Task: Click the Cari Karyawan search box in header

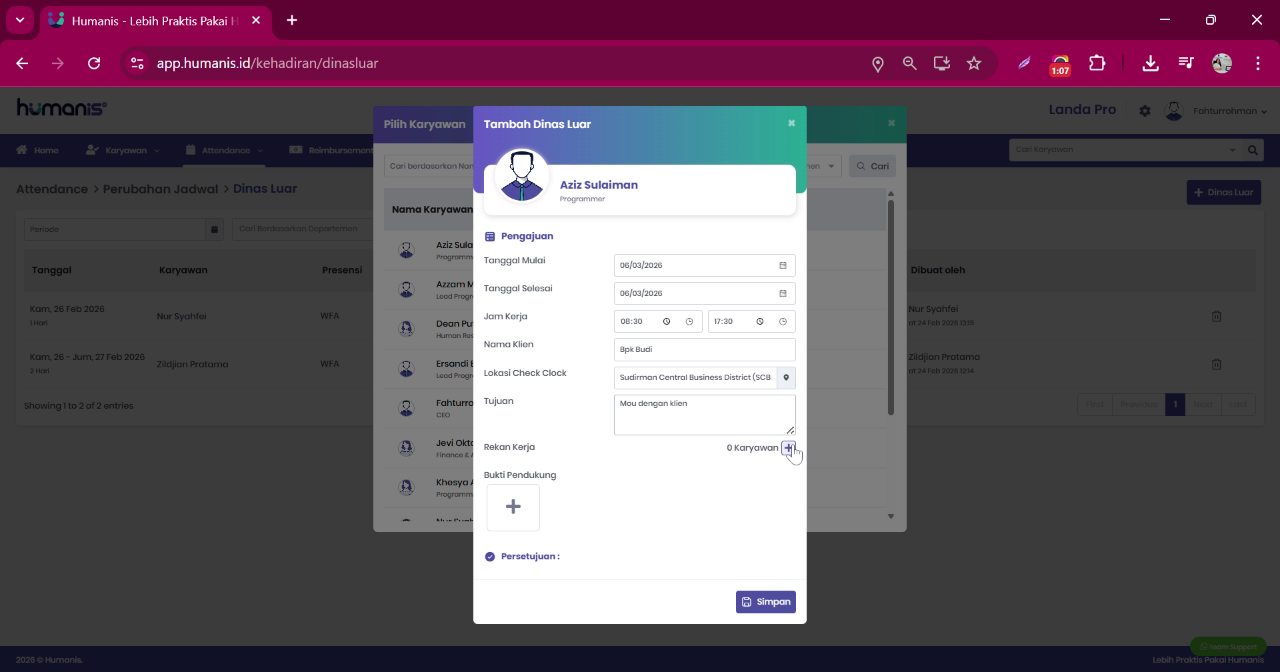Action: click(1125, 150)
